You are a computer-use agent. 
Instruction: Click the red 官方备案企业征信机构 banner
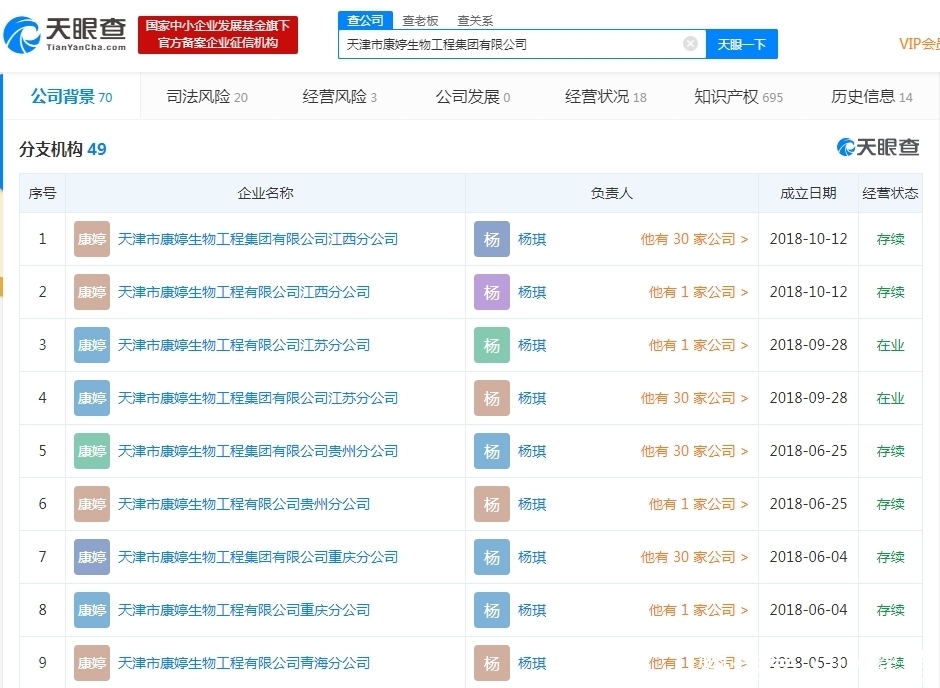point(218,35)
